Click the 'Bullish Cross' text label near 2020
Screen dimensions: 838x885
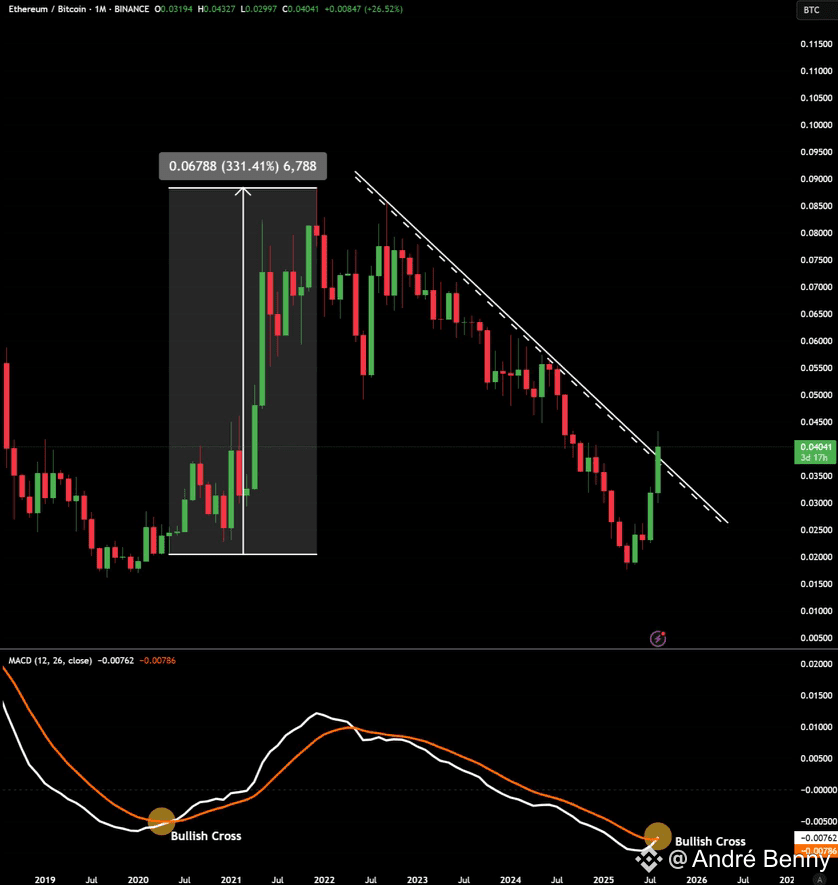click(x=206, y=836)
